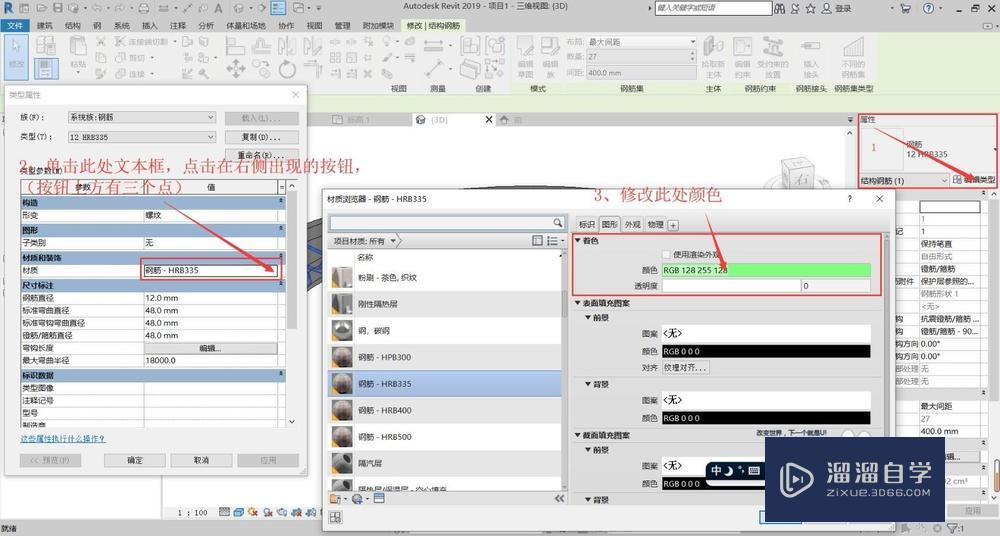The width and height of the screenshot is (1000, 536).
Task: Select the Move tool four-arrow icon
Action: (235, 68)
